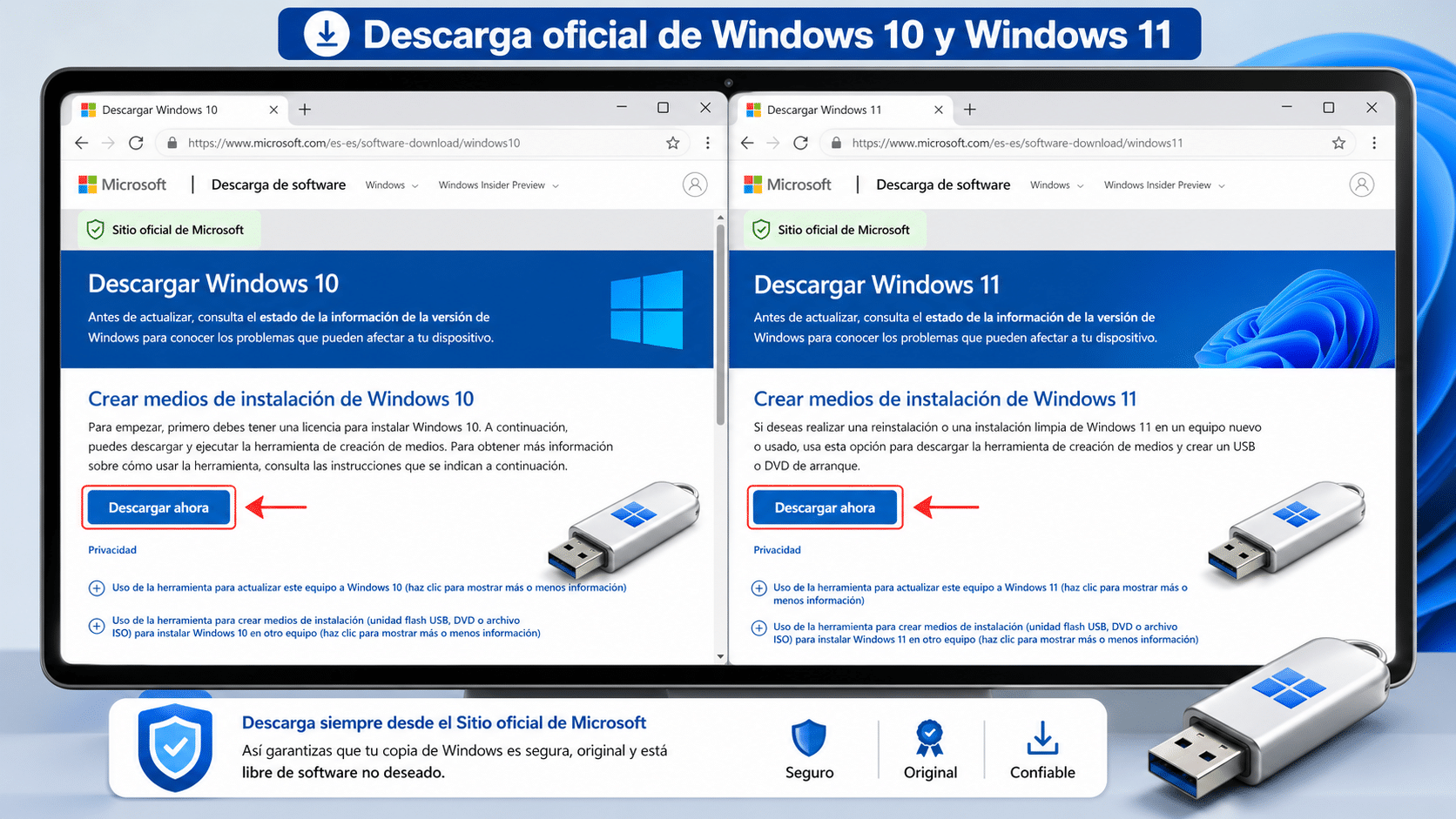Expand create installation media for Windows 10 section
Image resolution: width=1456 pixels, height=819 pixels.
click(97, 627)
